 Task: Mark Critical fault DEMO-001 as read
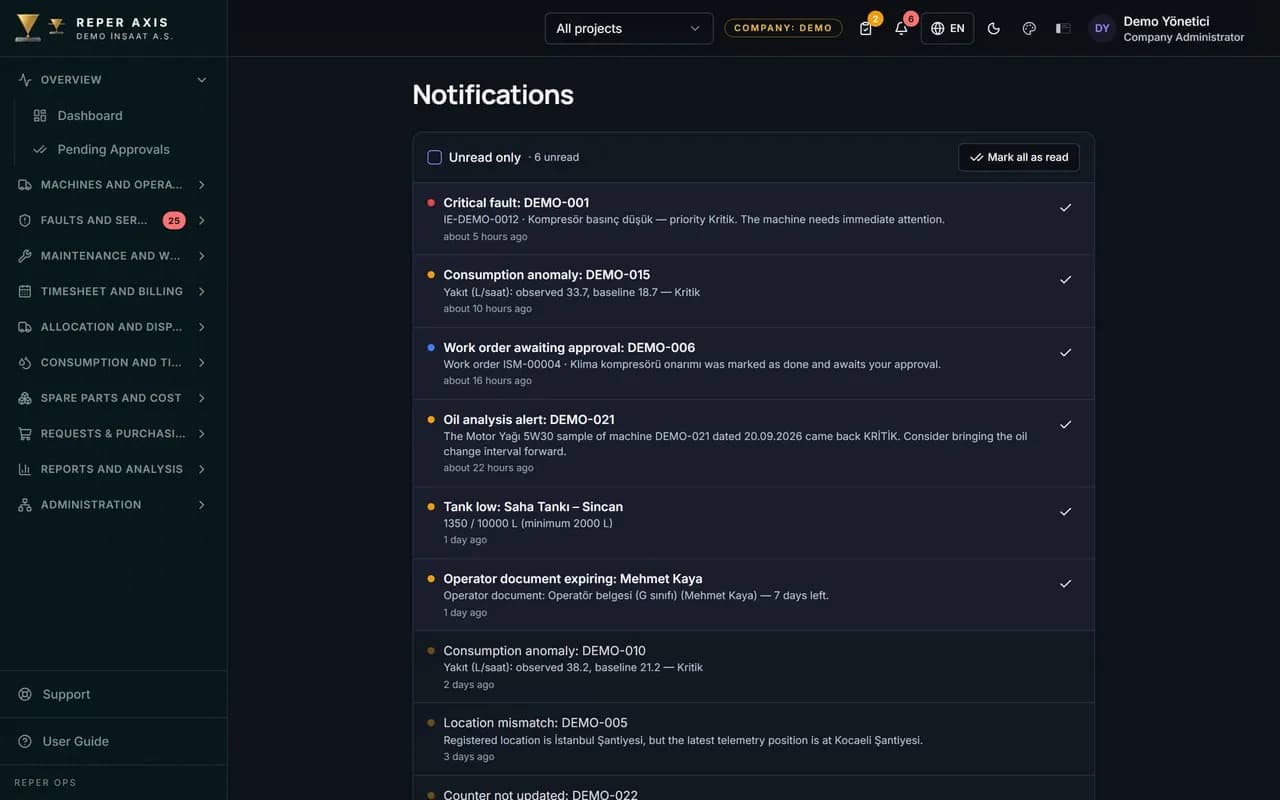click(1065, 208)
